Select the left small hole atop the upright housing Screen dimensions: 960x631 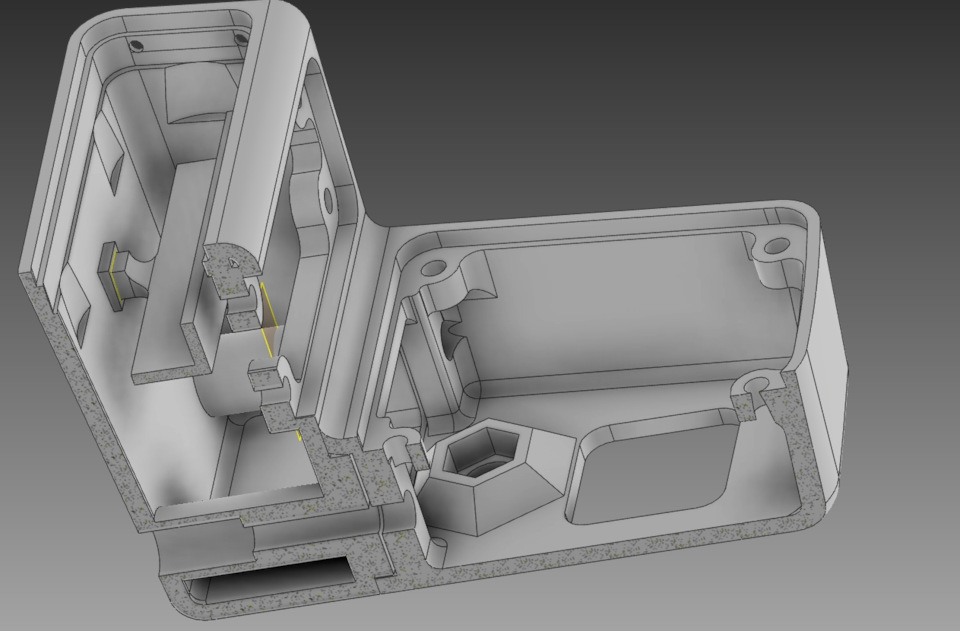[136, 44]
